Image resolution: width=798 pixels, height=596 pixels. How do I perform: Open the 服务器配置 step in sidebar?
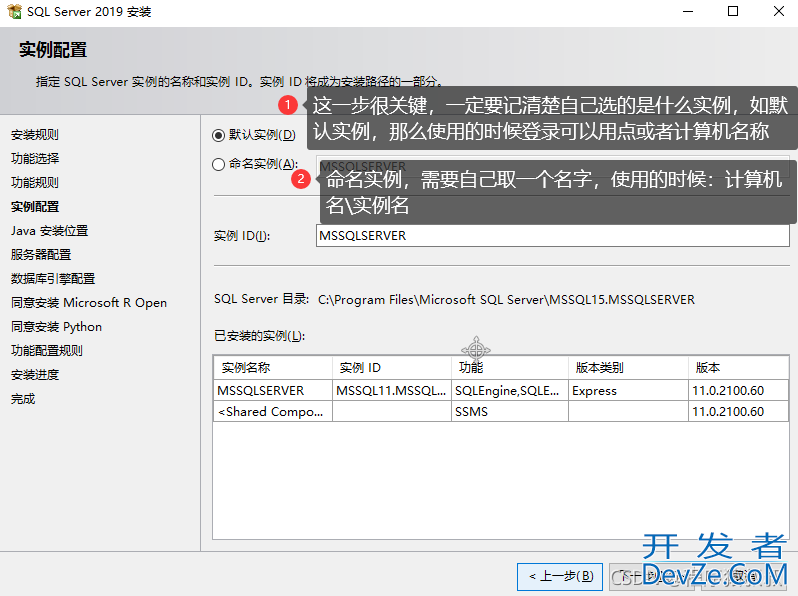coord(41,255)
